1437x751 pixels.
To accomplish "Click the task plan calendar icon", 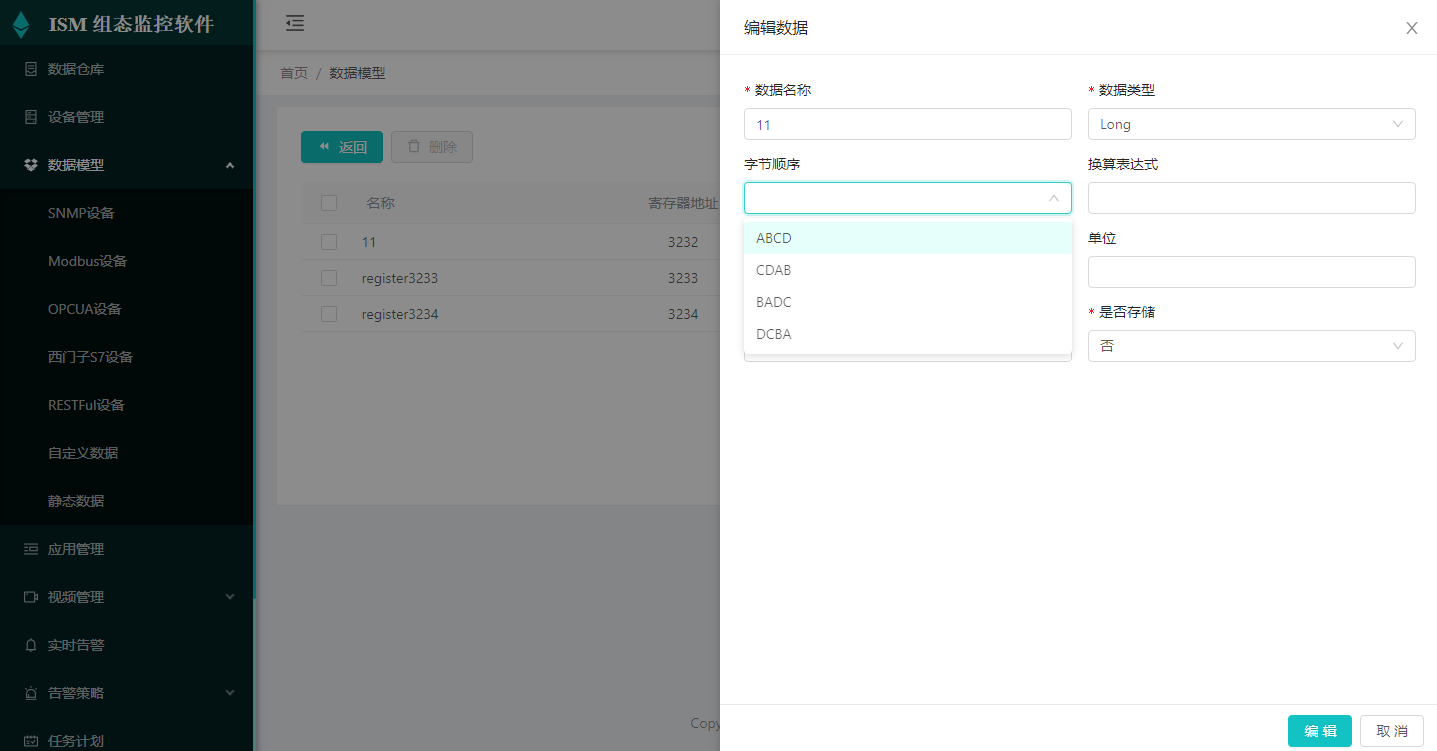I will pos(30,741).
